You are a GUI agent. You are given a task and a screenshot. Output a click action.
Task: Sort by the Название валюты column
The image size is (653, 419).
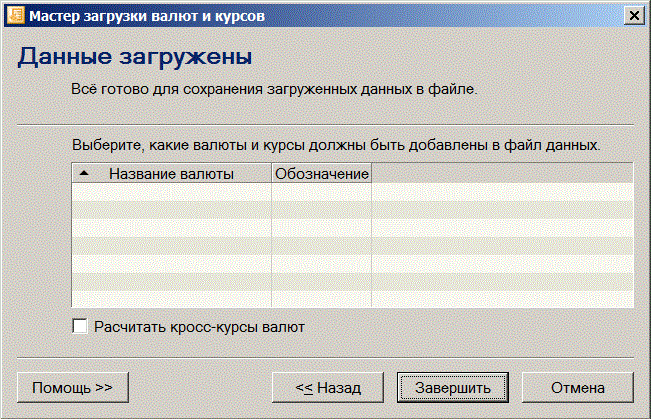coord(171,173)
